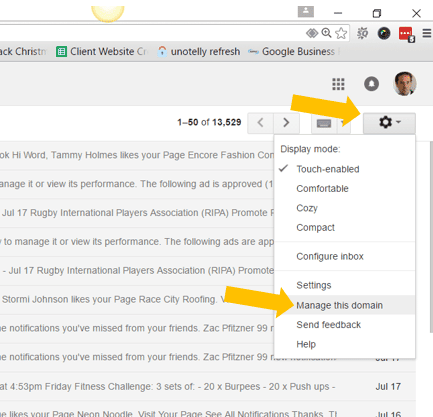Click the zoom magnifier icon in address bar
Screen dimensions: 433x417
pos(326,33)
